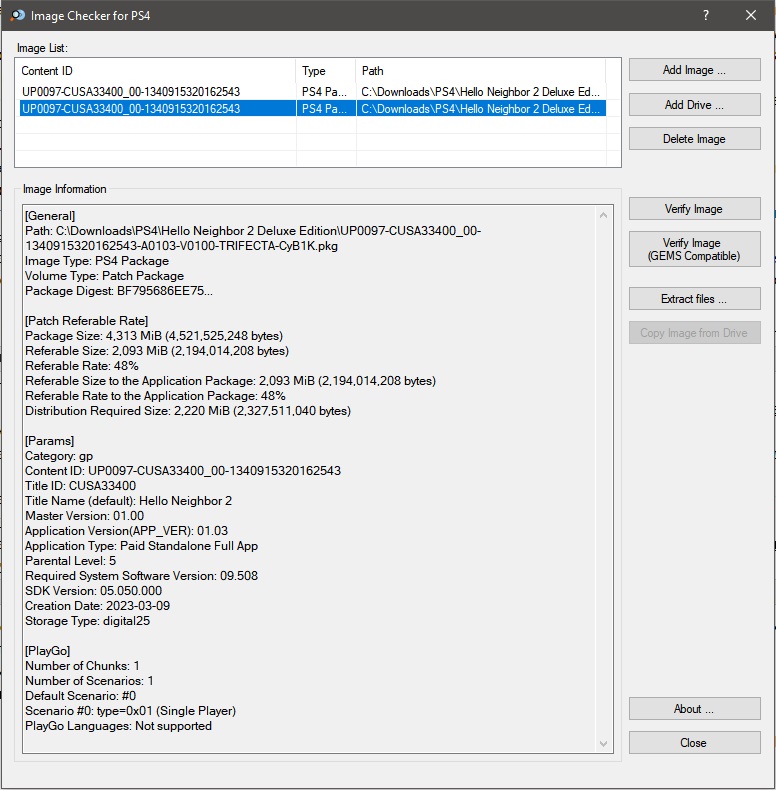
Task: Click the 'Title ID: CUSA33400' line
Action: 81,486
